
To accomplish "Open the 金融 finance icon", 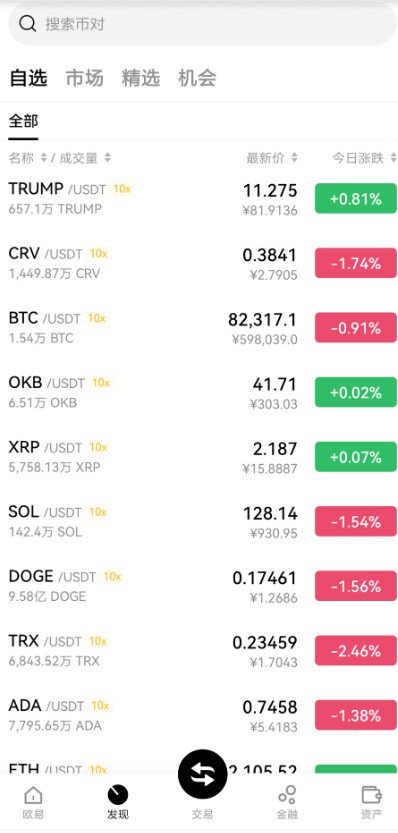I will pyautogui.click(x=287, y=795).
